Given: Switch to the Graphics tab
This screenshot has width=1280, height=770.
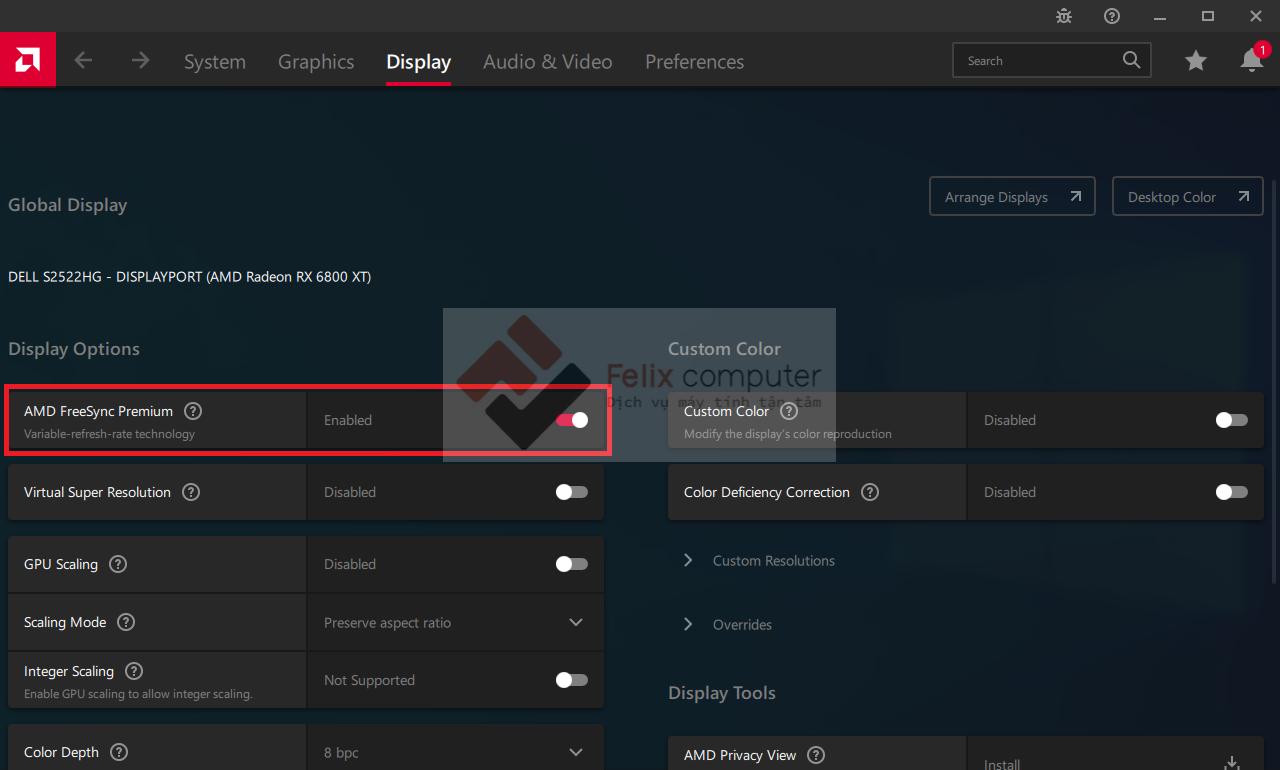Looking at the screenshot, I should point(316,62).
